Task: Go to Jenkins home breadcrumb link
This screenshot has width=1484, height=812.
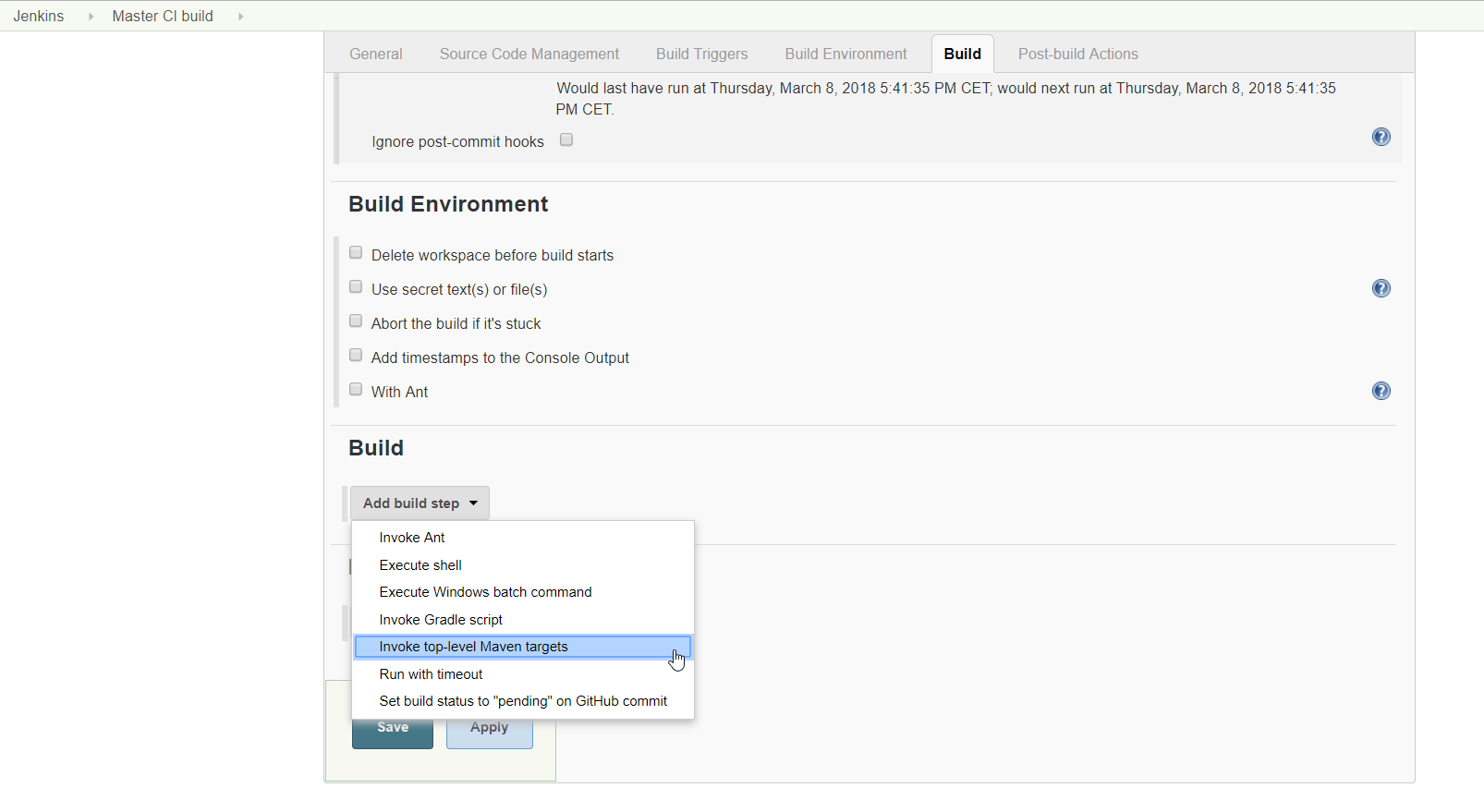Action: (x=39, y=17)
